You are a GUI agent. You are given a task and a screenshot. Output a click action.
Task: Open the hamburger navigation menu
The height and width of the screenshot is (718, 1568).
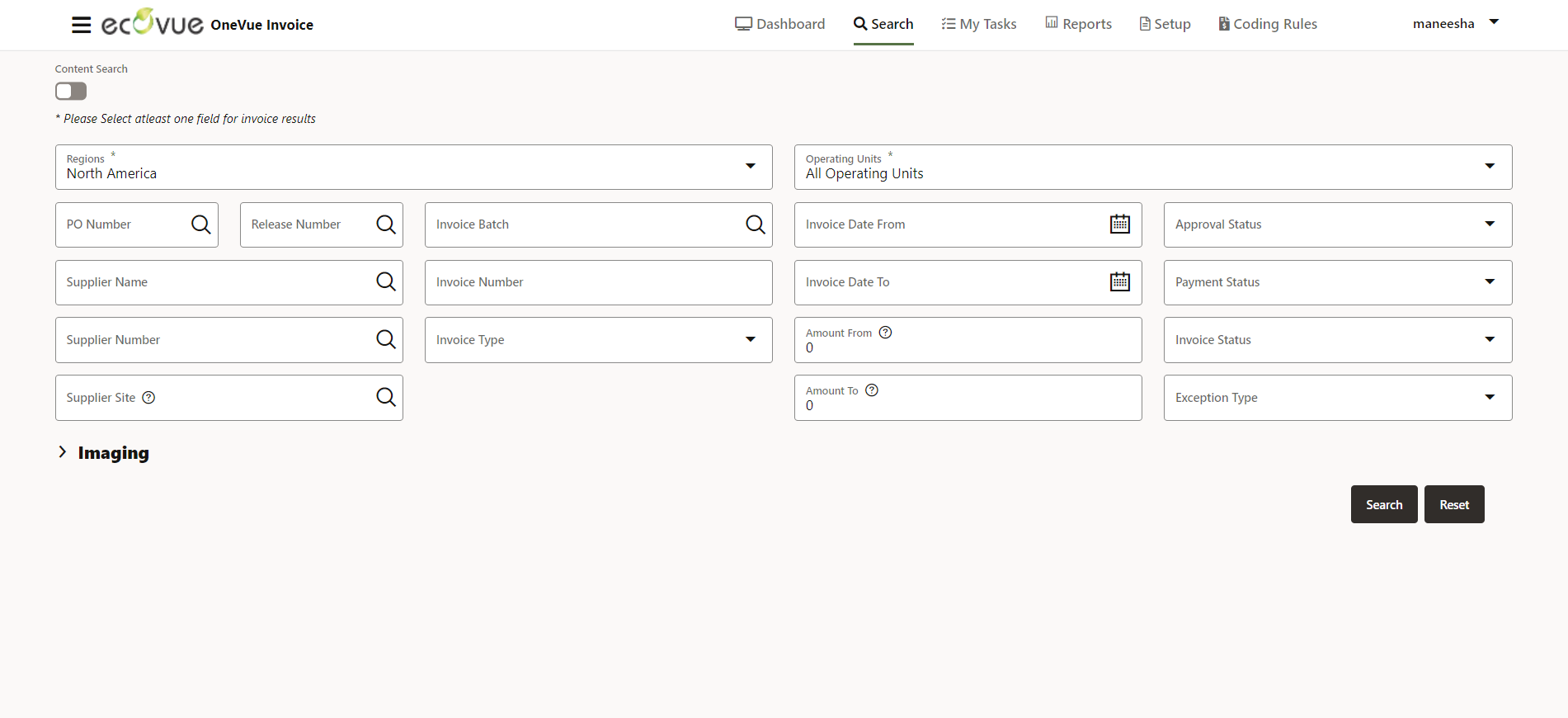[x=81, y=25]
